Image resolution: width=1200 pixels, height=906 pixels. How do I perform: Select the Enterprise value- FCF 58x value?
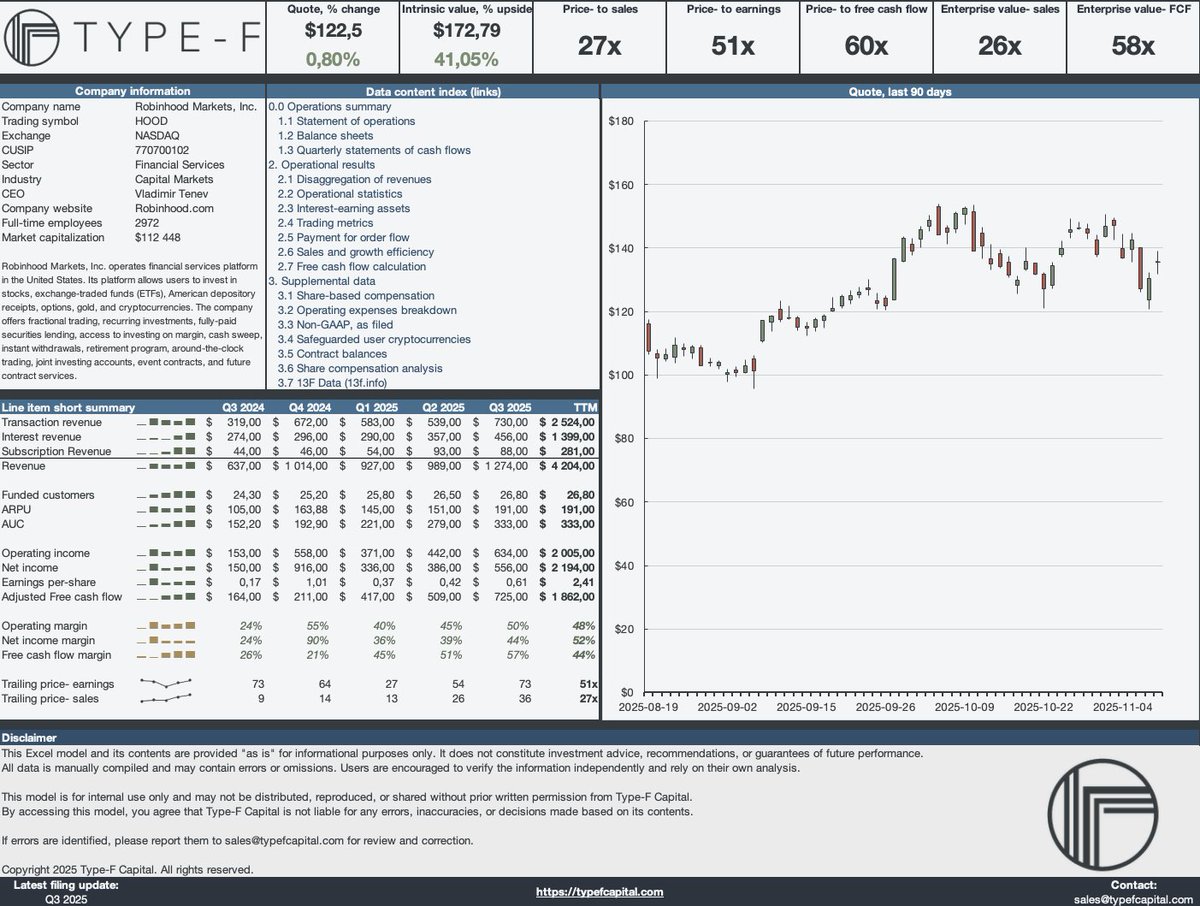1133,46
